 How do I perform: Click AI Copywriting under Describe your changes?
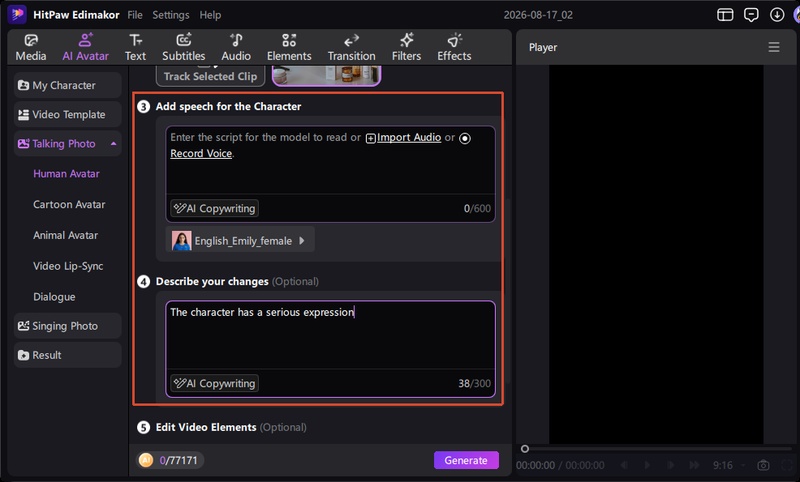(214, 383)
